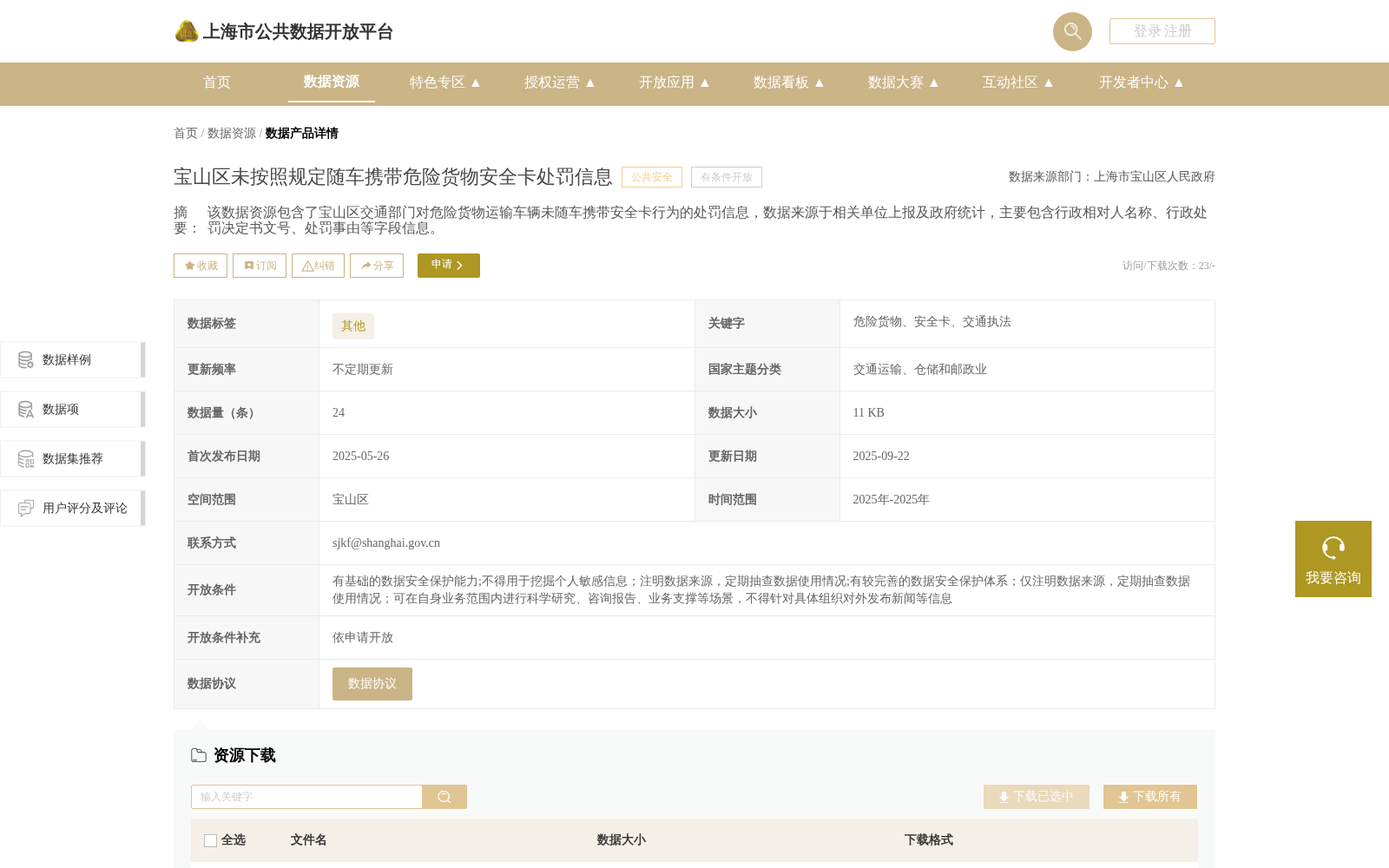Screen dimensions: 1389x868
Task: Click the 数据大小 column header in download table
Action: point(622,840)
